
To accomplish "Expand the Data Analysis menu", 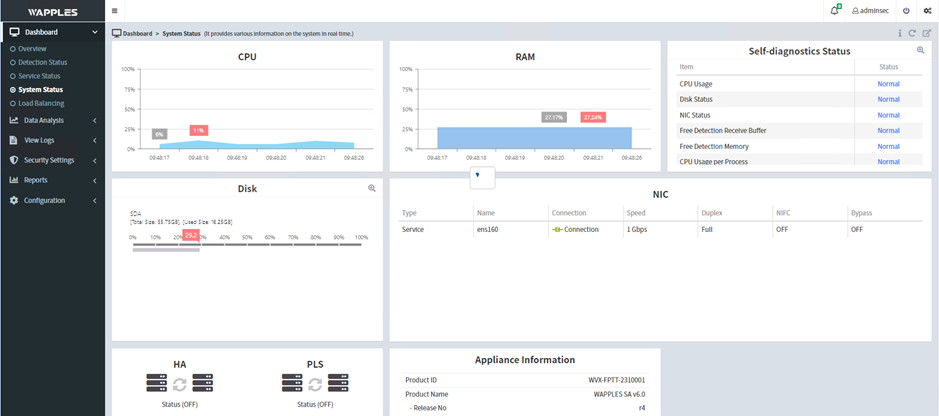I will point(51,120).
